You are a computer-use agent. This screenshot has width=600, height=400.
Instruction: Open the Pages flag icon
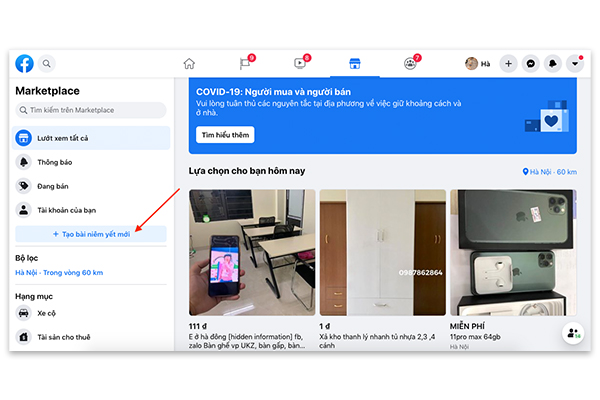coord(245,63)
